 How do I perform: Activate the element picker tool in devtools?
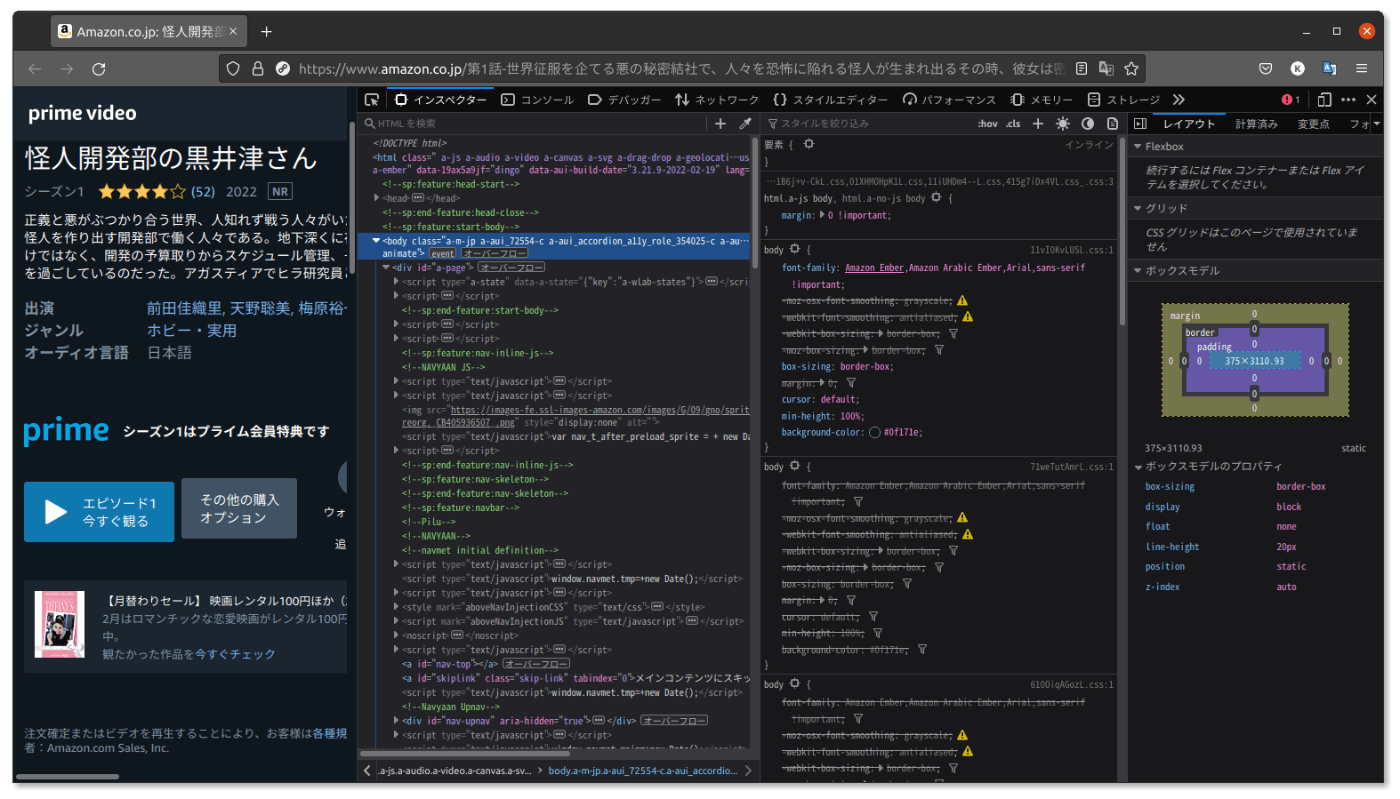(371, 100)
